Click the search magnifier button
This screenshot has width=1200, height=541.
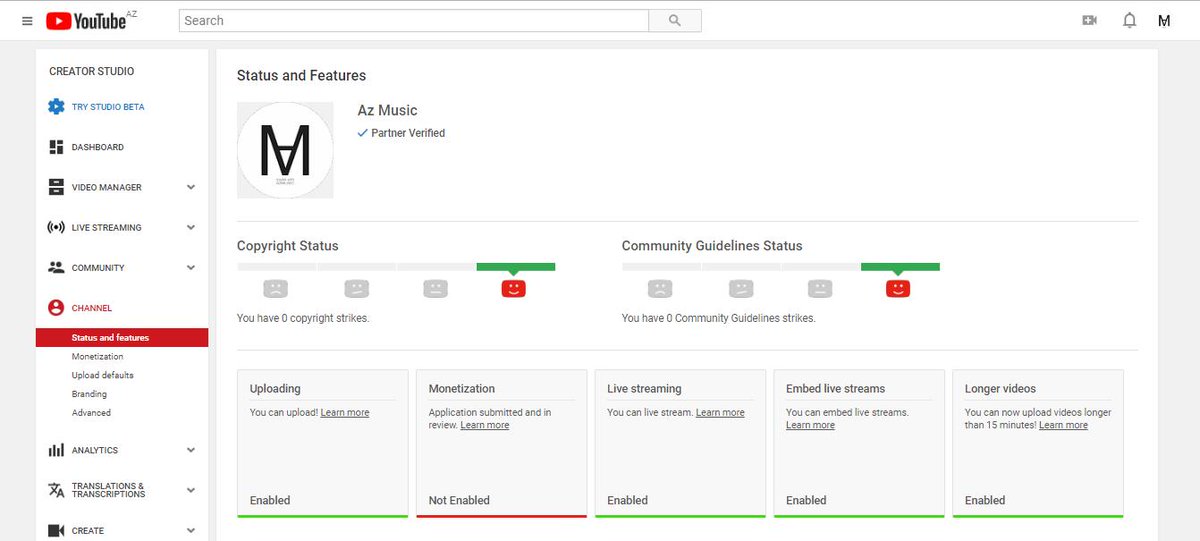675,20
